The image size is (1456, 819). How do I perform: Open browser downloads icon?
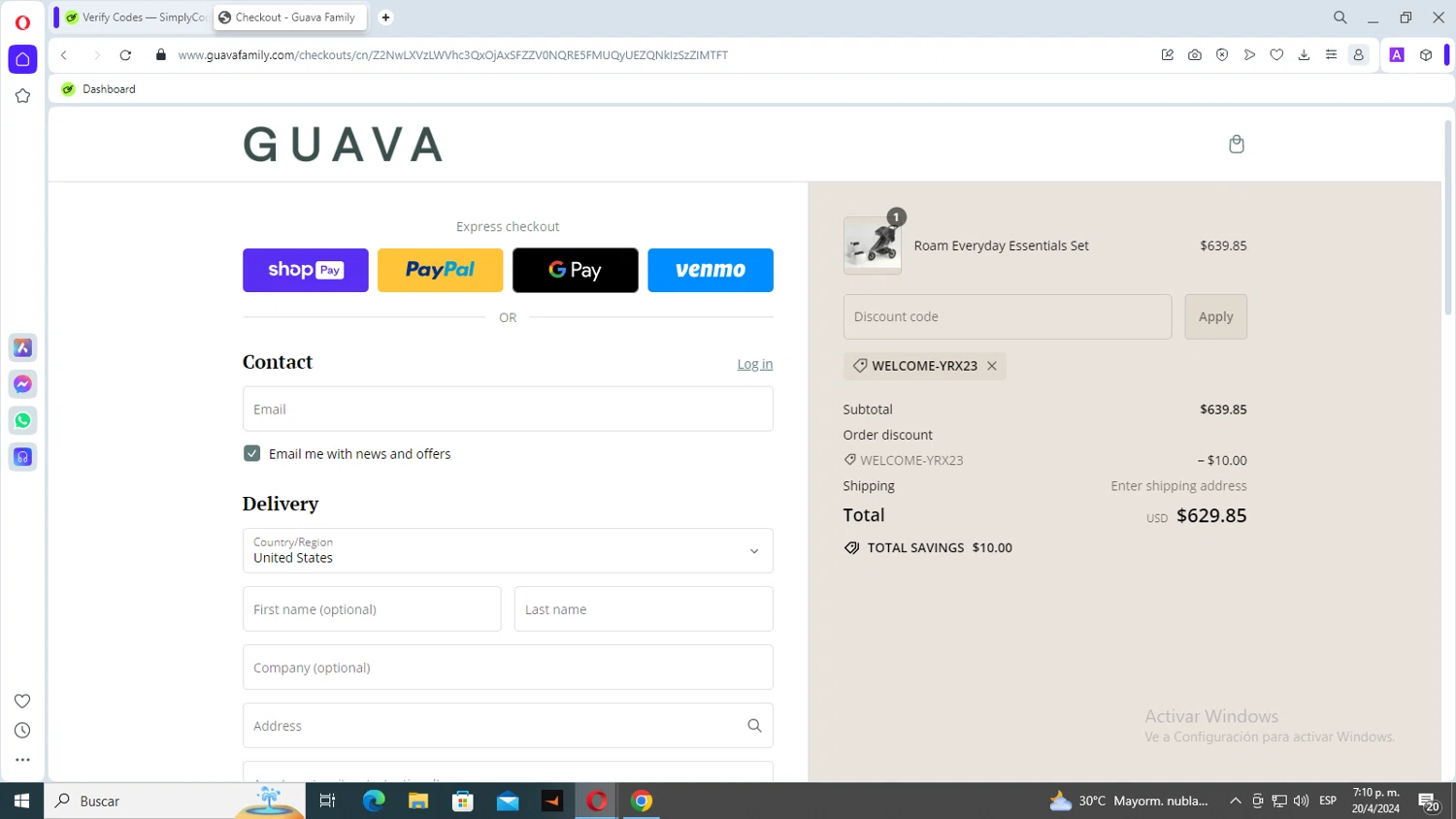coord(1304,55)
